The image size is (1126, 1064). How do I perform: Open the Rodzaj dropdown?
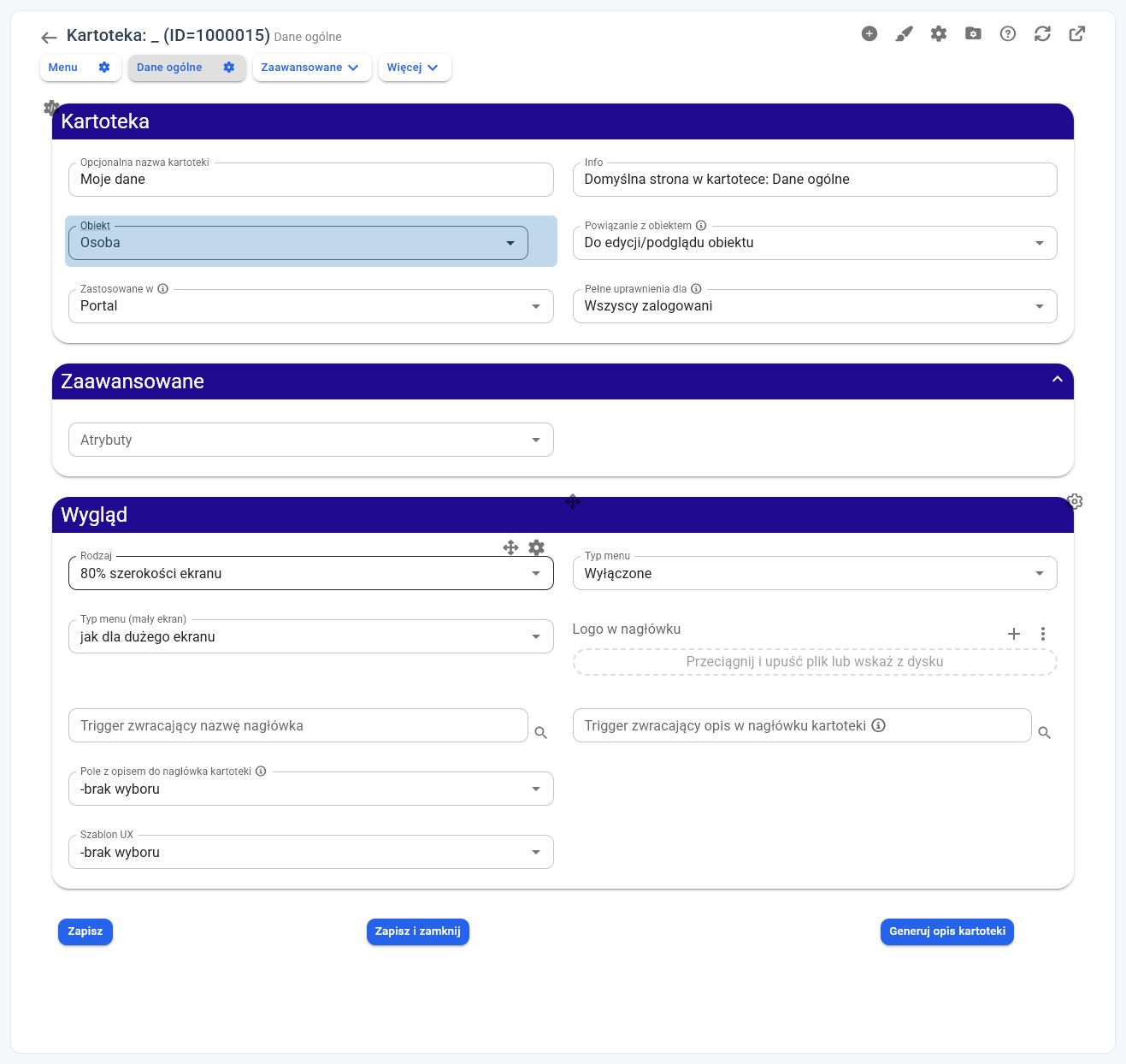click(x=311, y=573)
